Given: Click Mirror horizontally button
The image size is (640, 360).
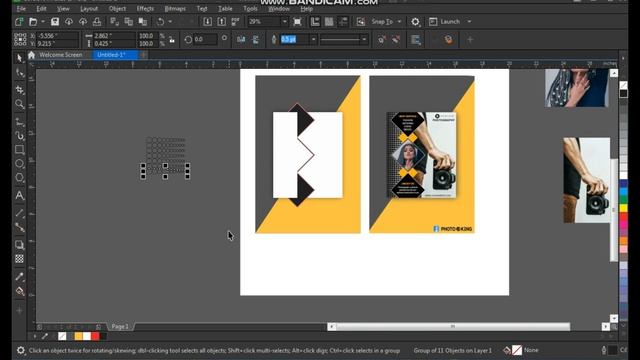Looking at the screenshot, I should pyautogui.click(x=241, y=40).
